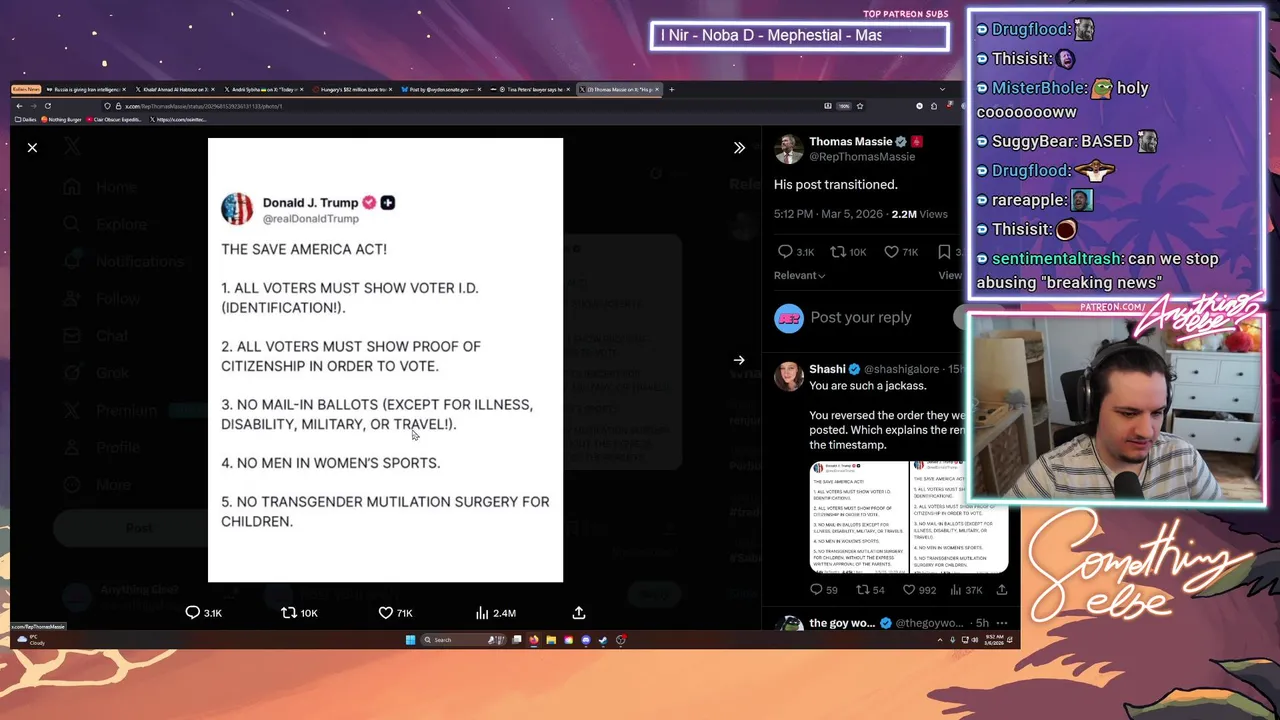The height and width of the screenshot is (720, 1280).
Task: Bookmark Thomas Massie's post
Action: coord(944,252)
